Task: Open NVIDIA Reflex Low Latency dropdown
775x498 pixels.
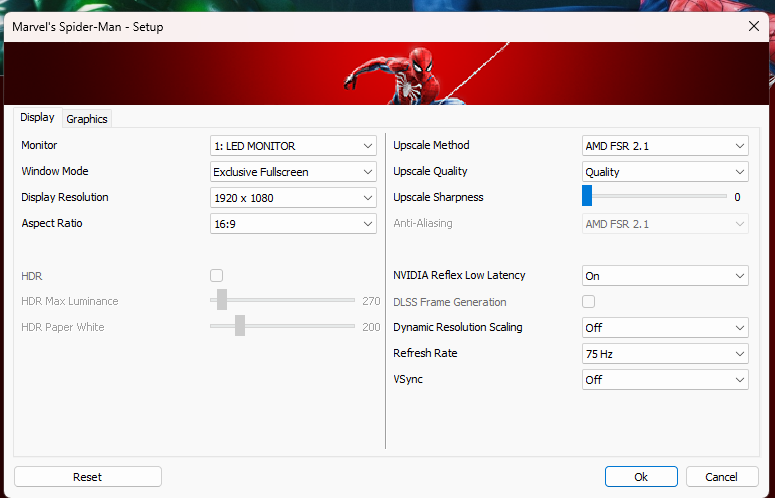Action: click(x=665, y=276)
